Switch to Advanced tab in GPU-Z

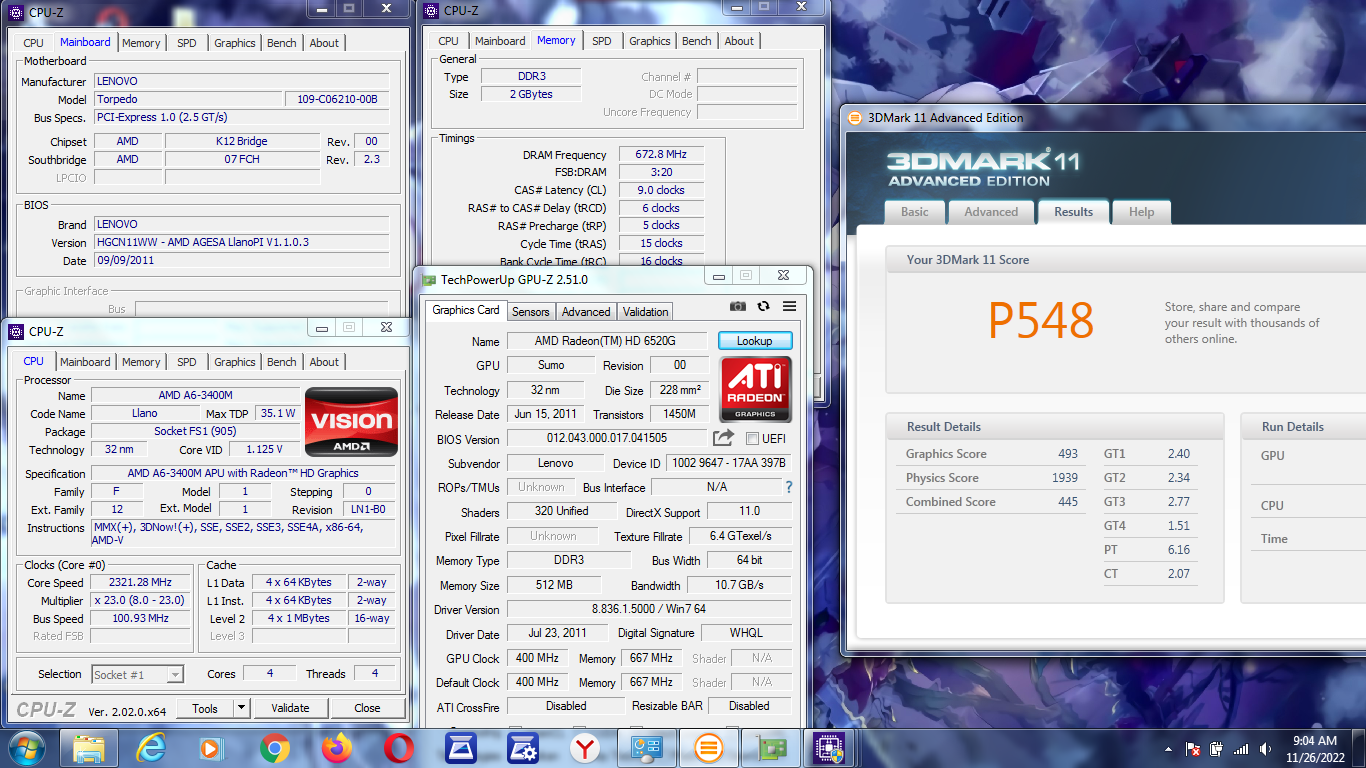click(586, 312)
